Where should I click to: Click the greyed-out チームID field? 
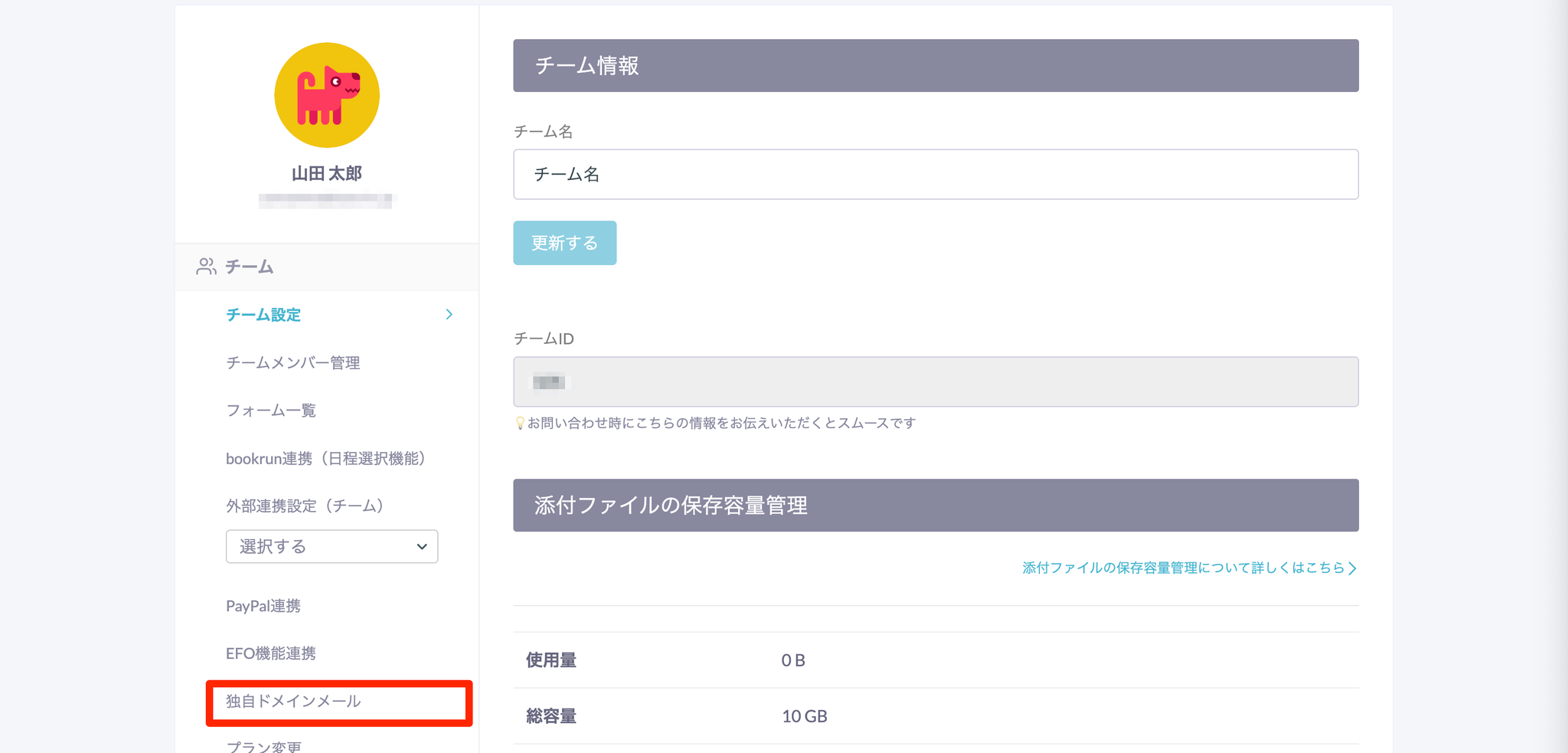(936, 381)
